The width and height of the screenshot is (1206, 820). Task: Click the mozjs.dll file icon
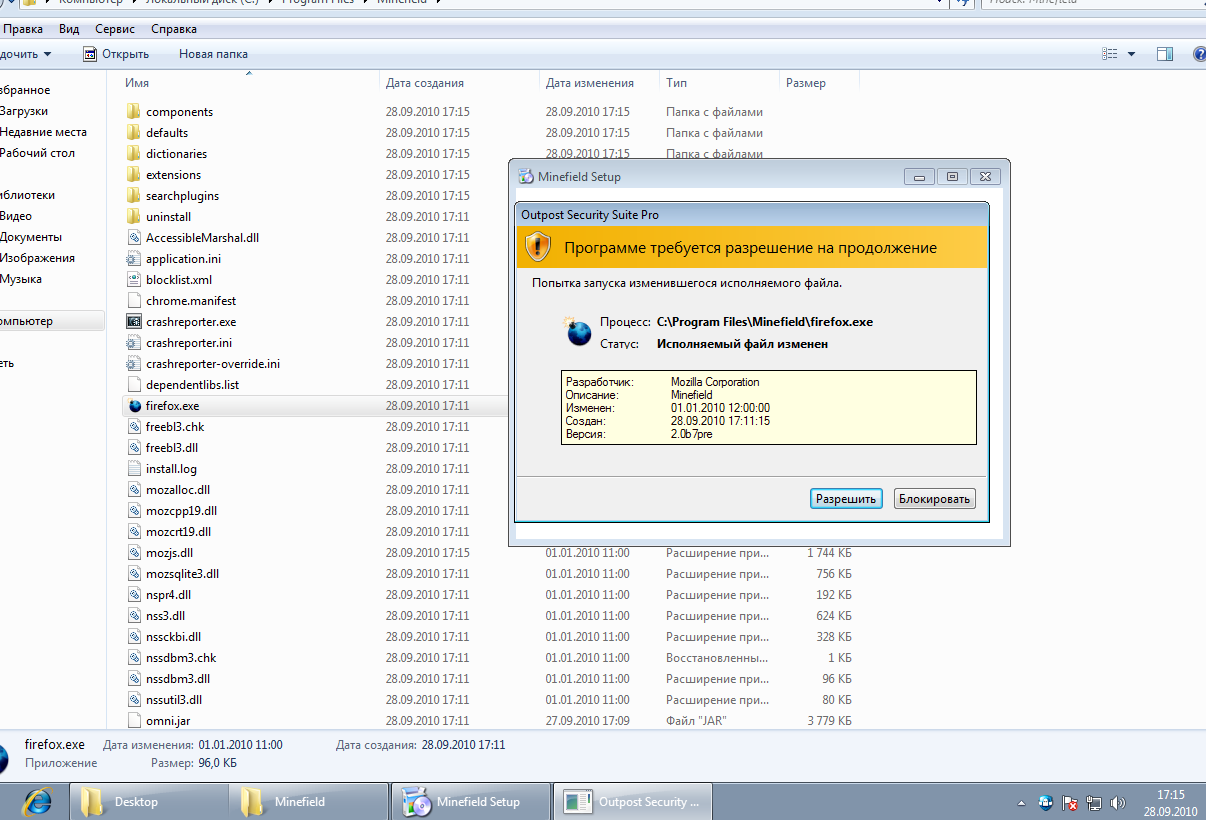(134, 553)
